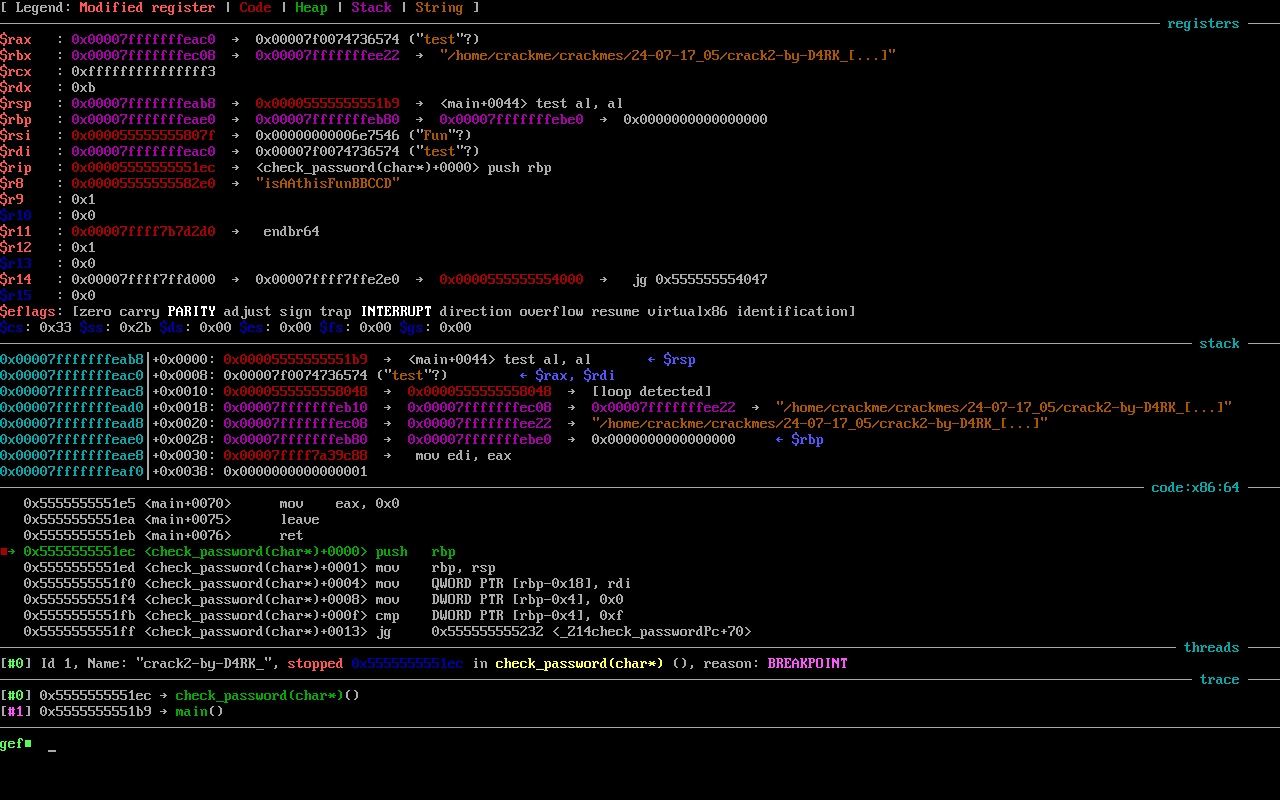
Task: Select the "Stack" legend entry
Action: click(x=371, y=8)
